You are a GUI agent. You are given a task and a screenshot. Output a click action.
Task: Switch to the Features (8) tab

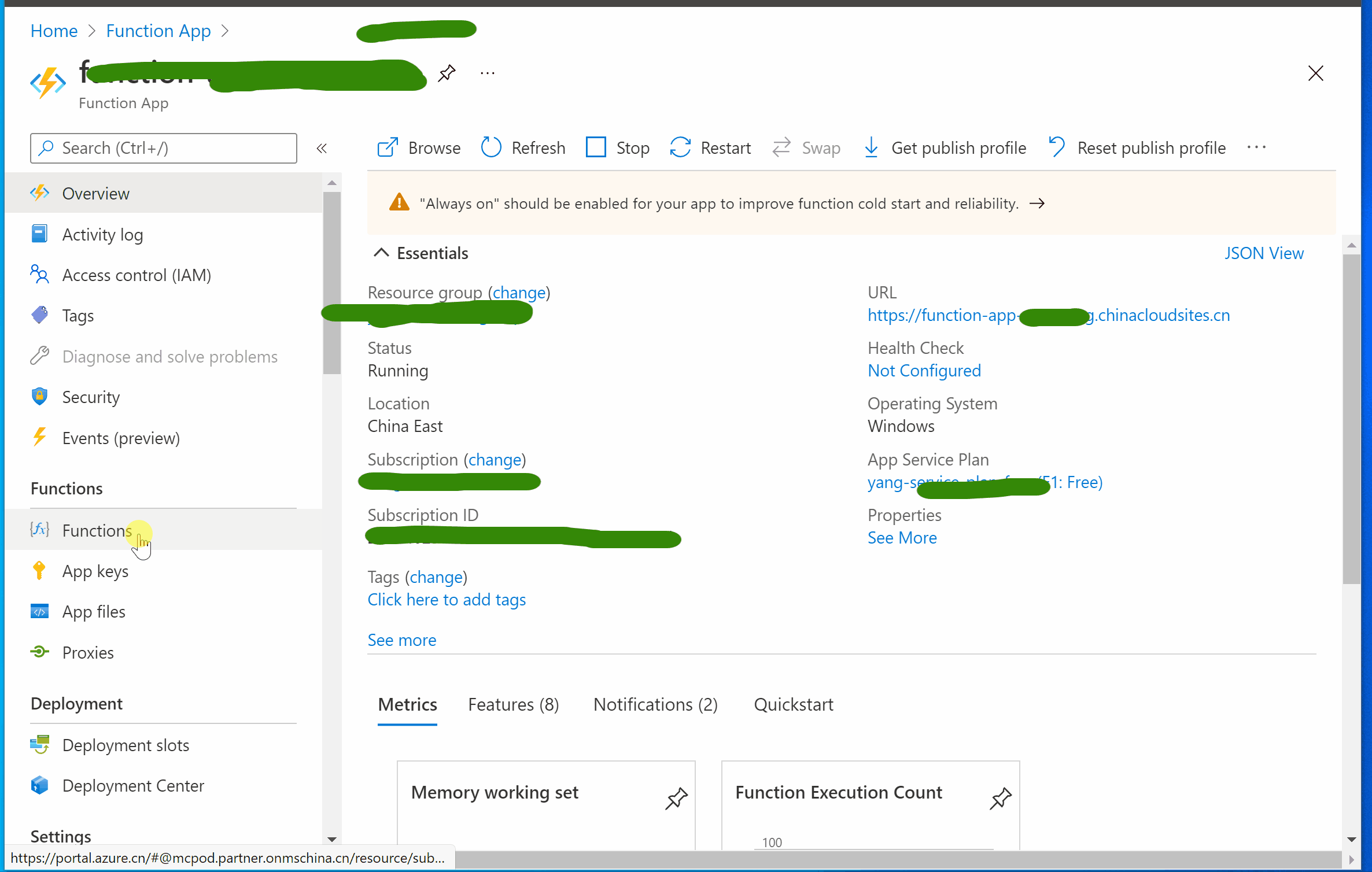513,704
